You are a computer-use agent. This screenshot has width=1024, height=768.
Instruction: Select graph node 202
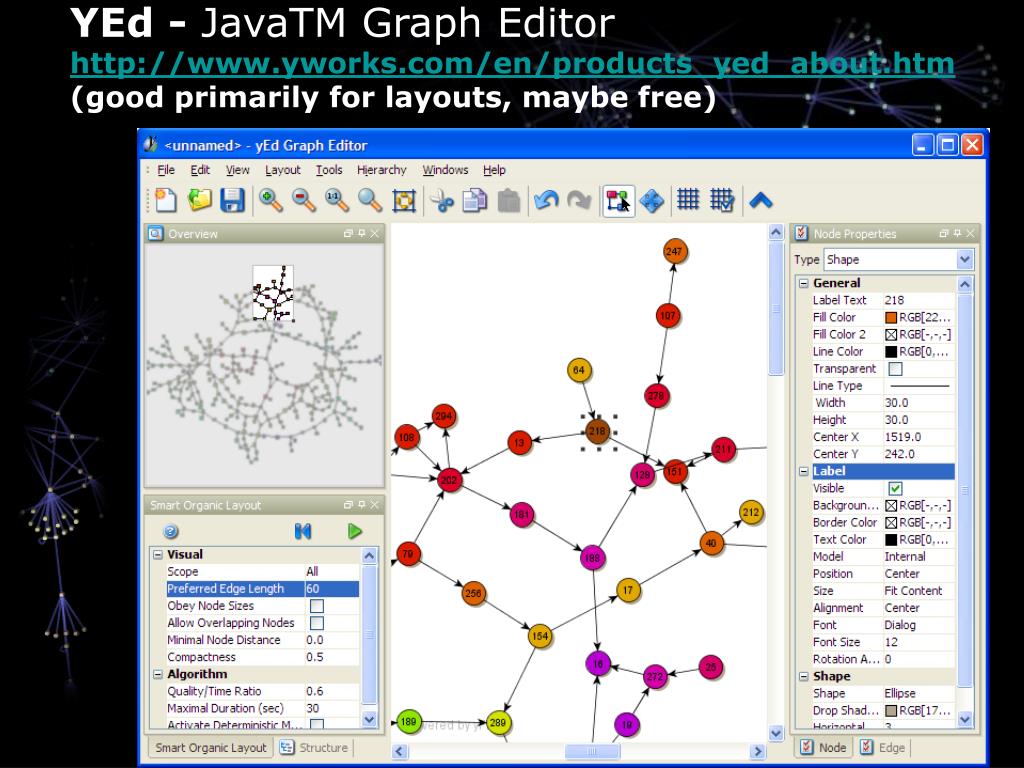tap(448, 481)
